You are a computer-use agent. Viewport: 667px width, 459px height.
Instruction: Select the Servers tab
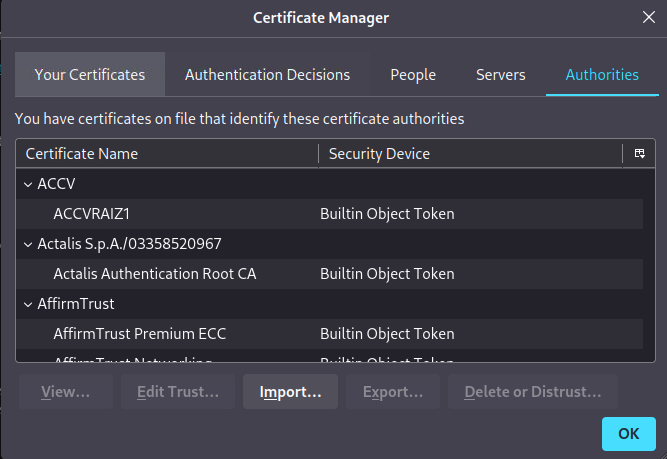tap(500, 75)
